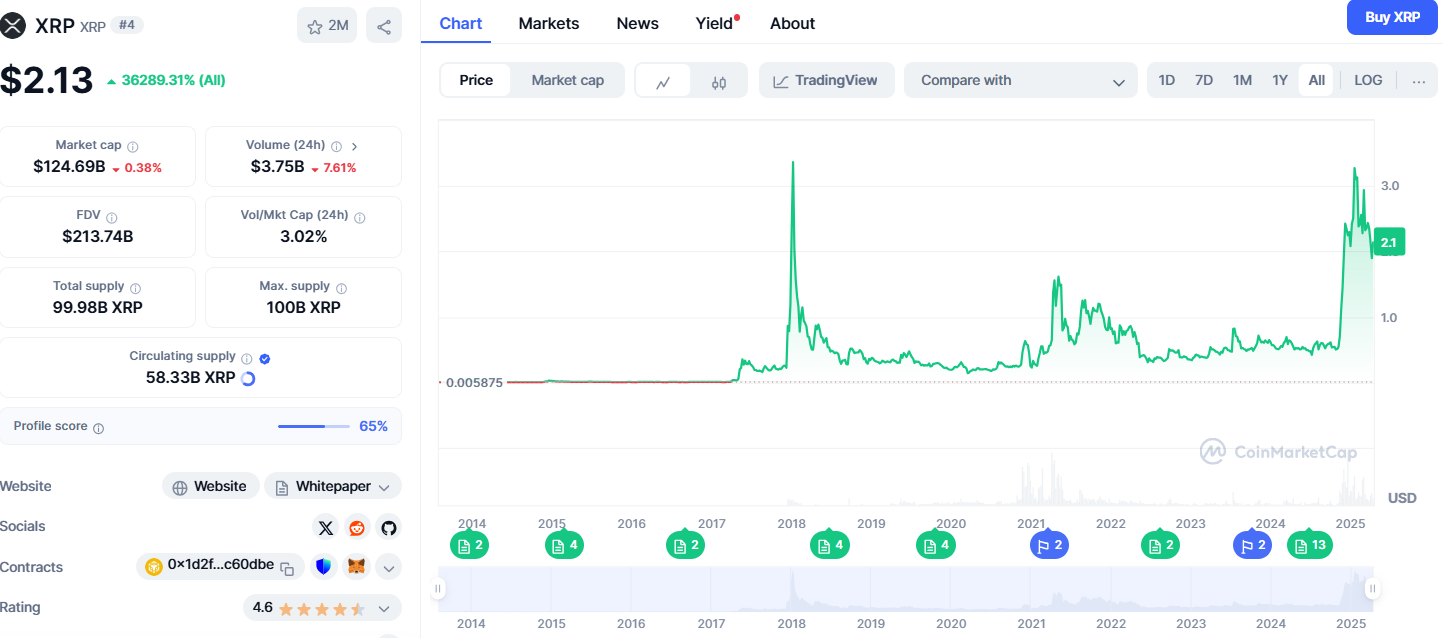Open XRP's Reddit community
The height and width of the screenshot is (638, 1443).
[x=356, y=527]
